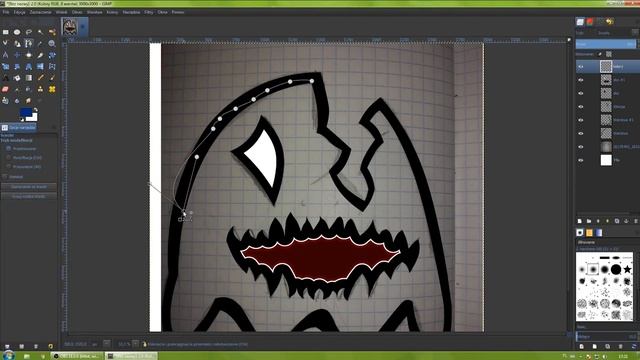Screen dimensions: 640x360
Task: Delete layer trash button below layers list
Action: tap(636, 221)
